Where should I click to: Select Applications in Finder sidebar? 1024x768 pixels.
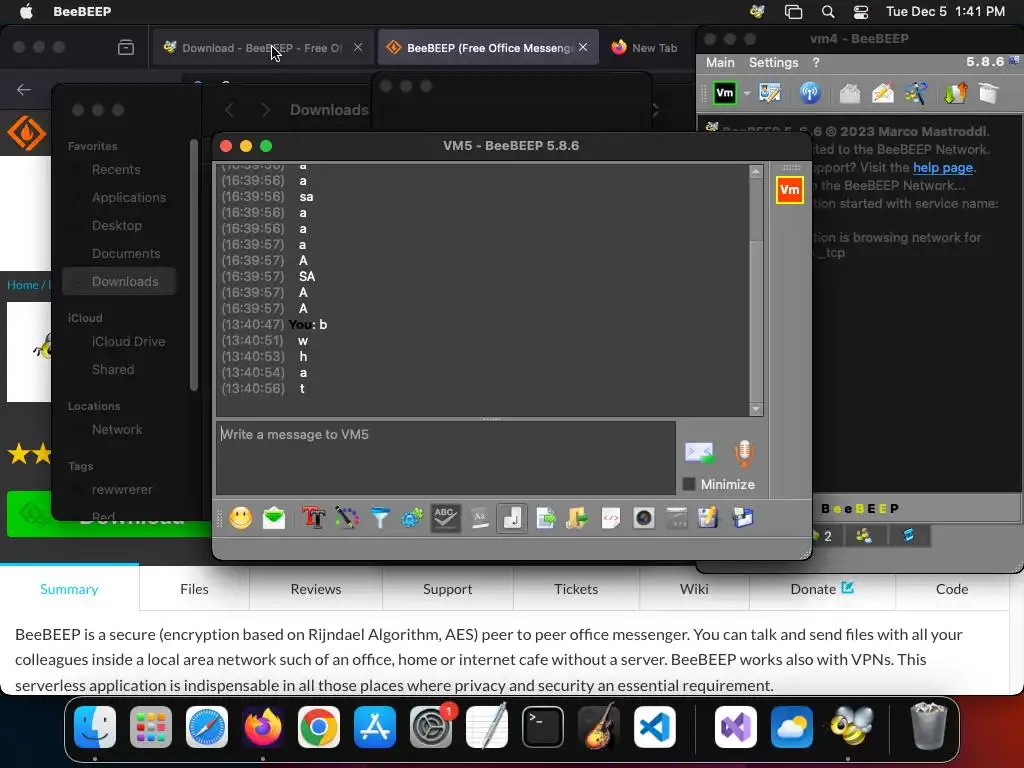128,197
